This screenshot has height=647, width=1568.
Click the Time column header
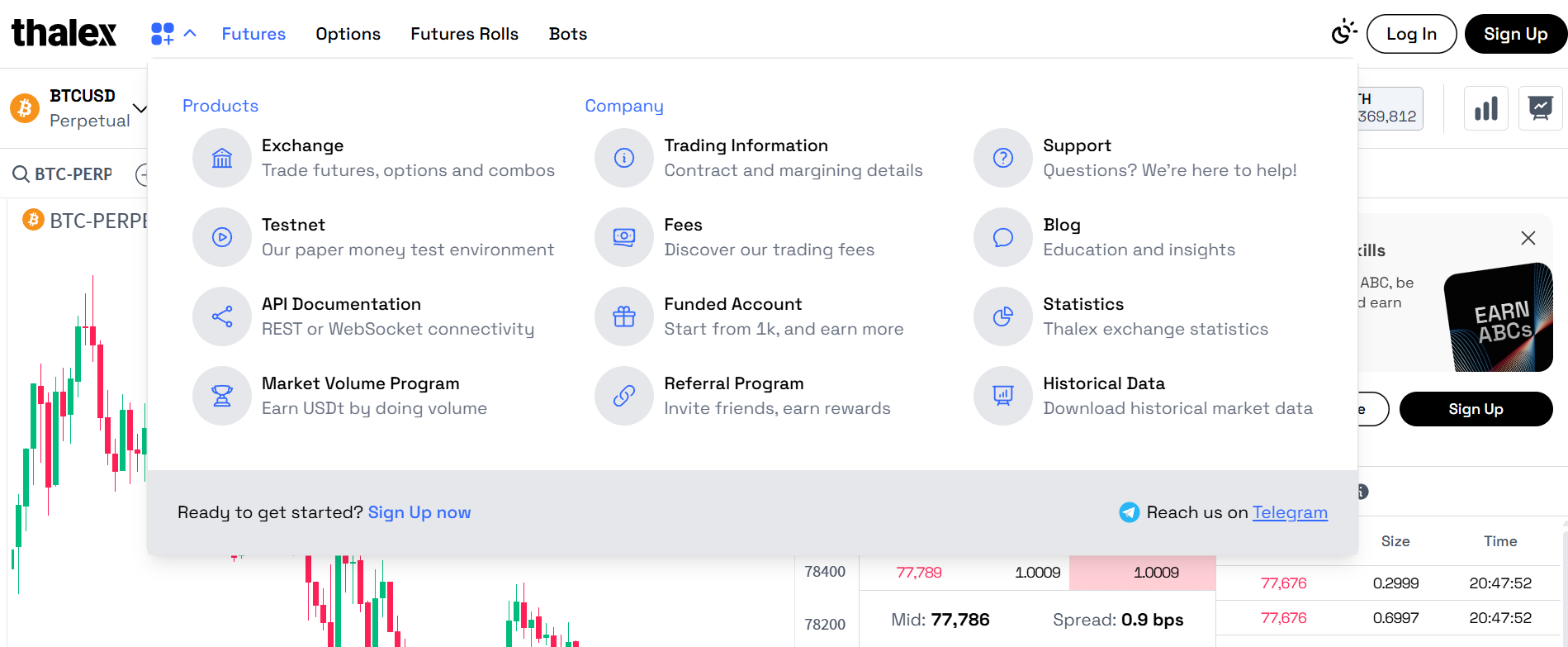tap(1500, 541)
